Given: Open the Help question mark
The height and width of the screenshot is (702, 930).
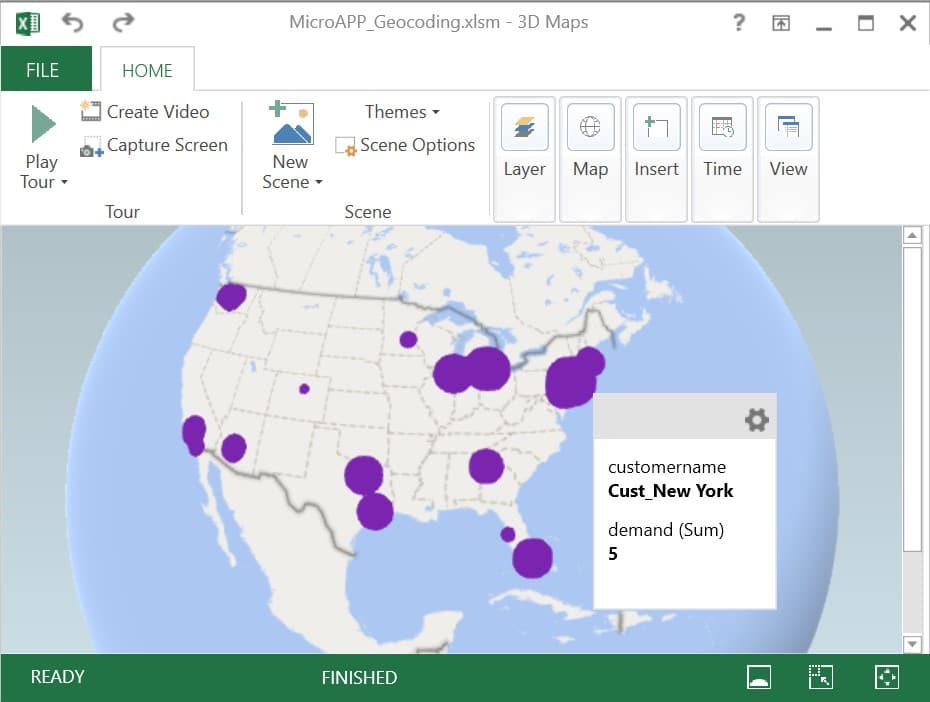Looking at the screenshot, I should 738,23.
